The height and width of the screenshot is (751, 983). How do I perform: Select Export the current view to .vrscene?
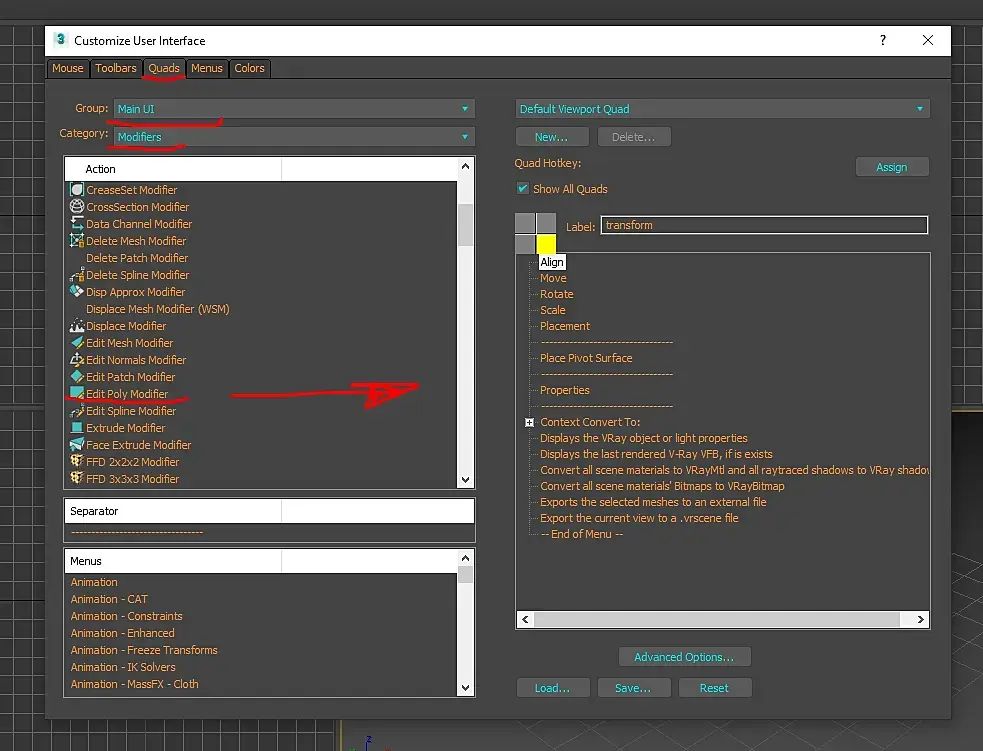pos(639,518)
